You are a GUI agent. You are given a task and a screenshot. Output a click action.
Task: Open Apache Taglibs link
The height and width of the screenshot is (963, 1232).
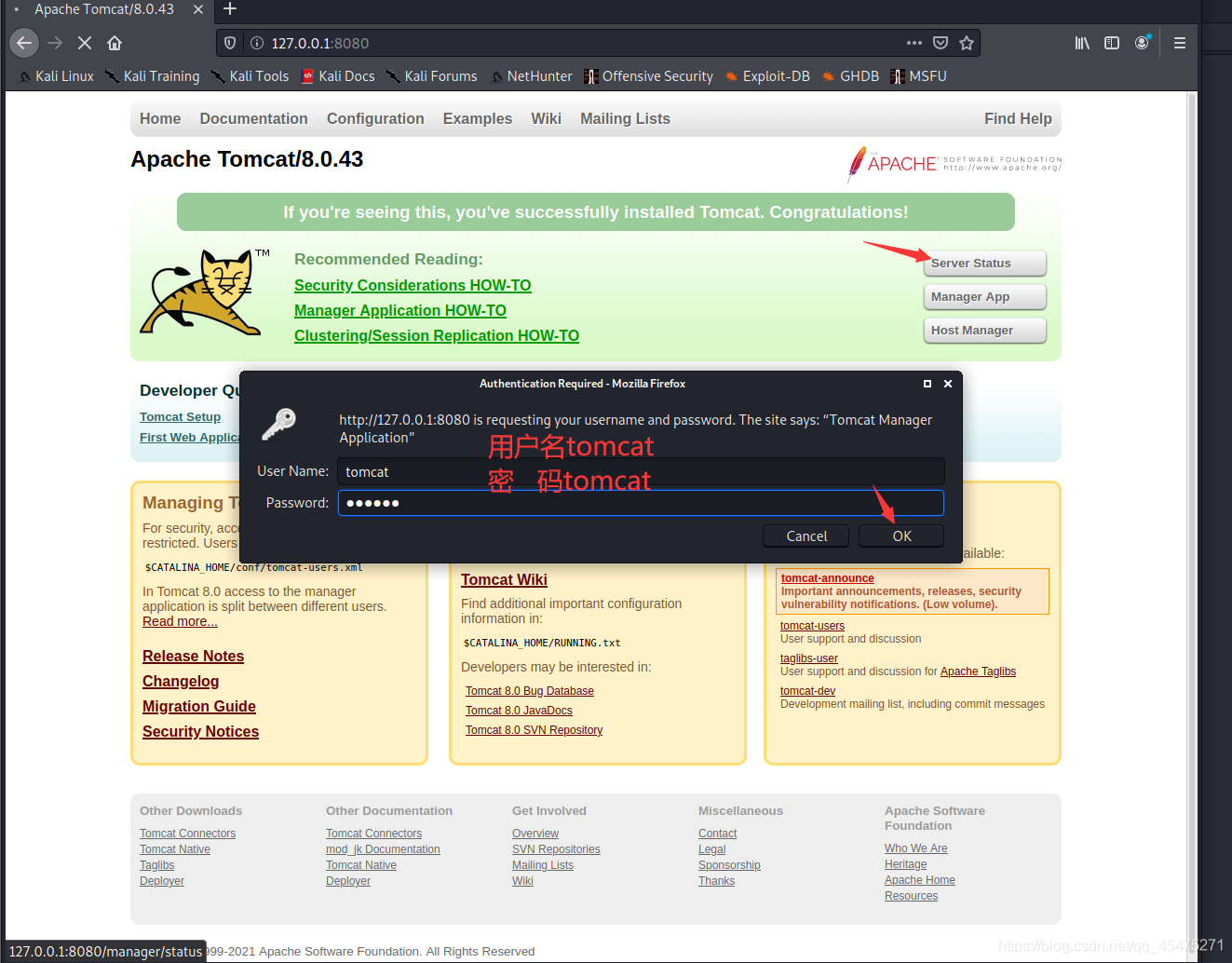tap(978, 671)
